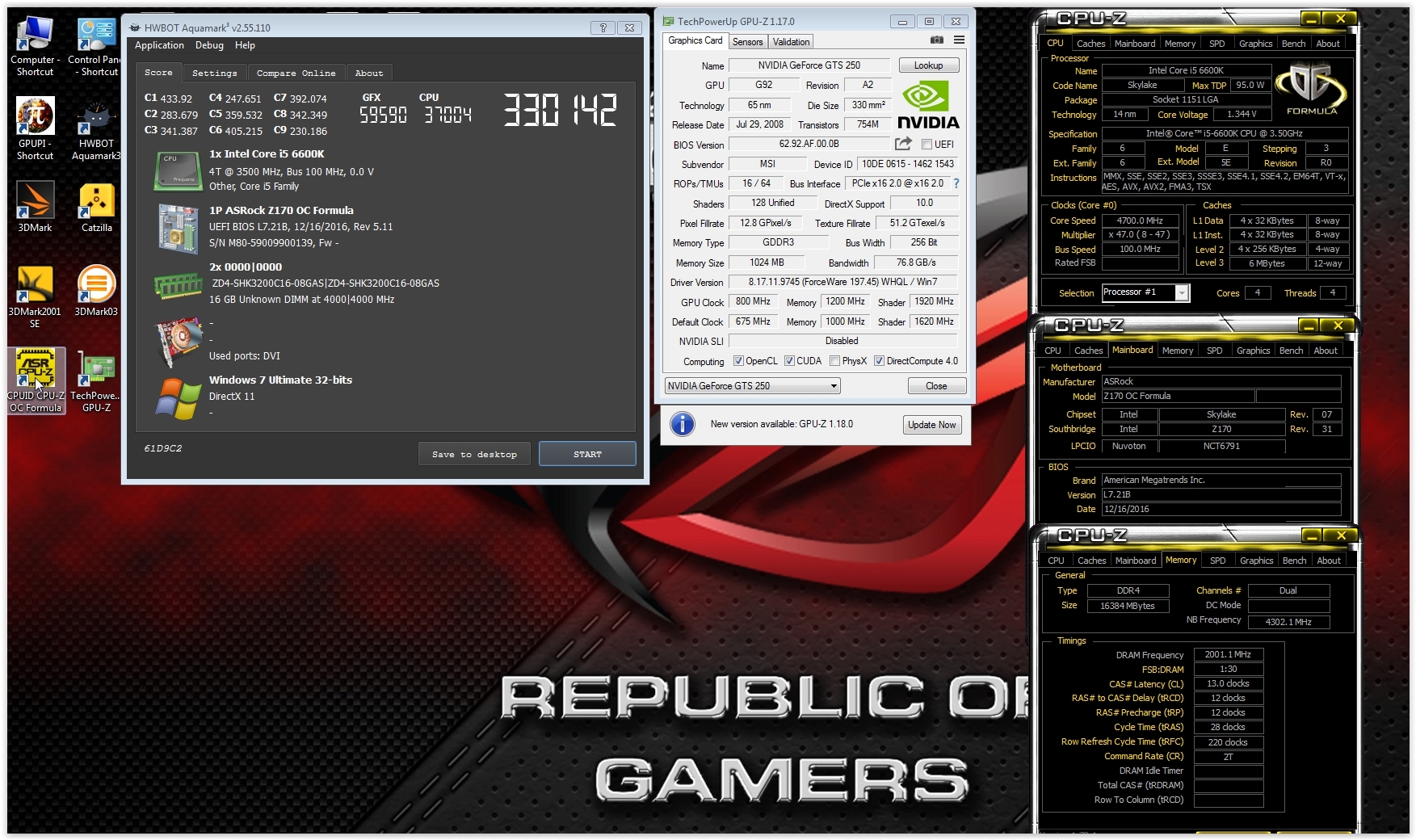
Task: Open the Bench tab in top CPU-Z window
Action: tap(1293, 44)
